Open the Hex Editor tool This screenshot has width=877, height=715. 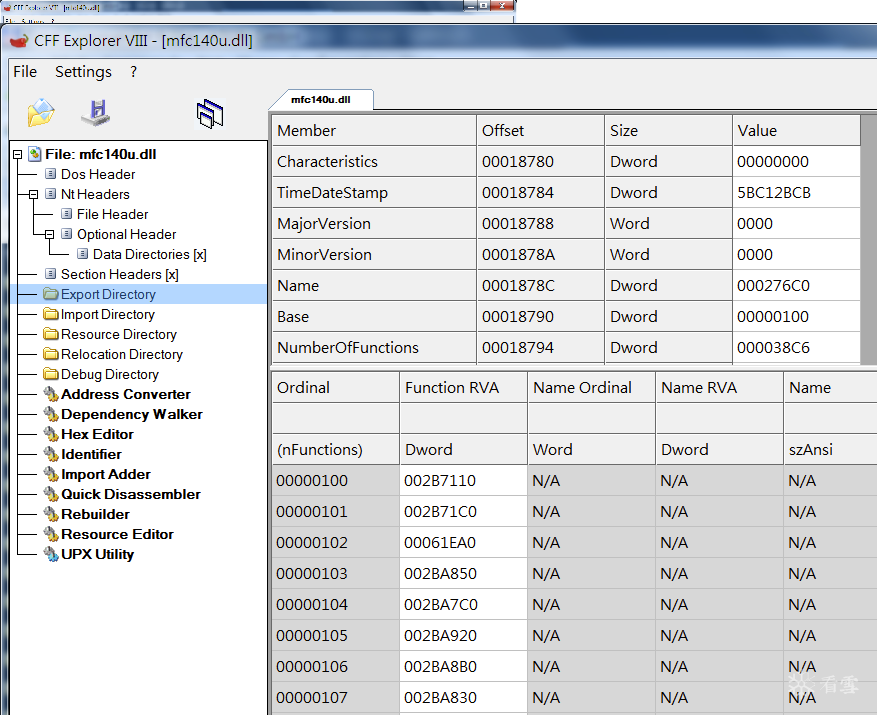97,435
